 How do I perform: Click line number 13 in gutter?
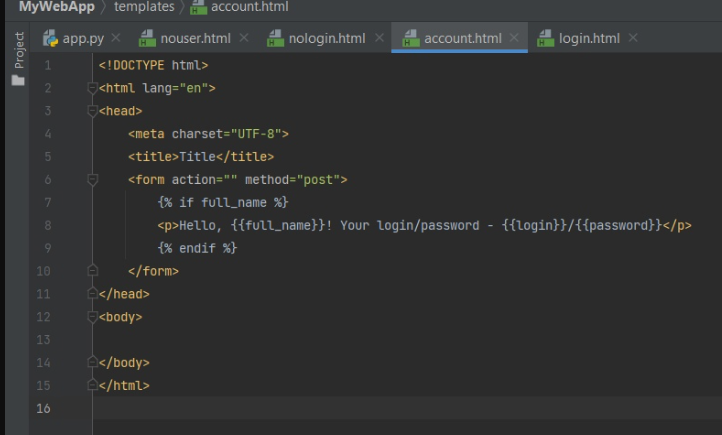(43, 340)
